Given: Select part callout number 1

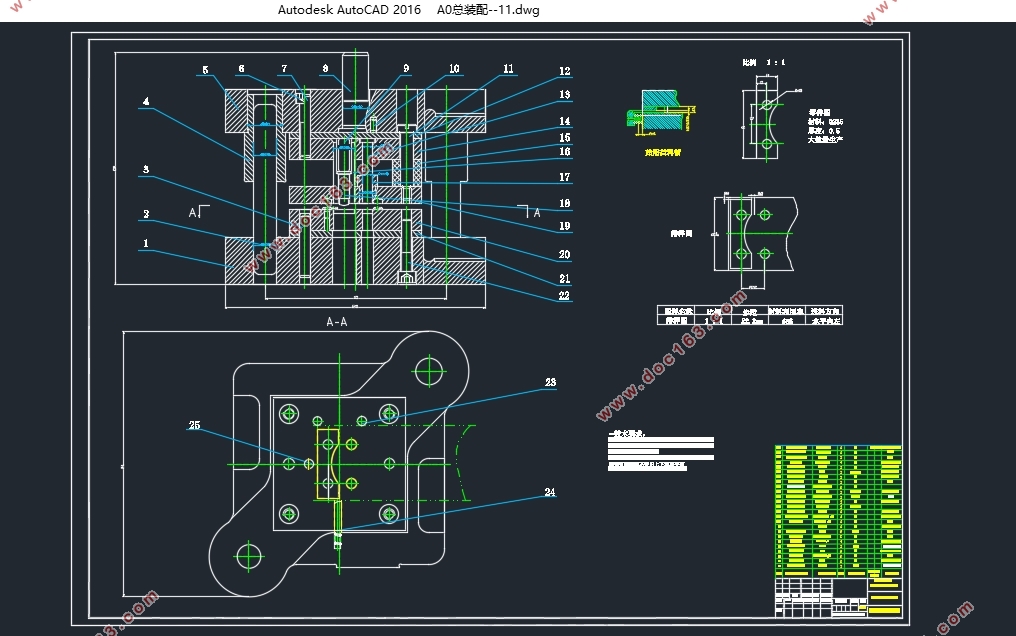Looking at the screenshot, I should 146,244.
